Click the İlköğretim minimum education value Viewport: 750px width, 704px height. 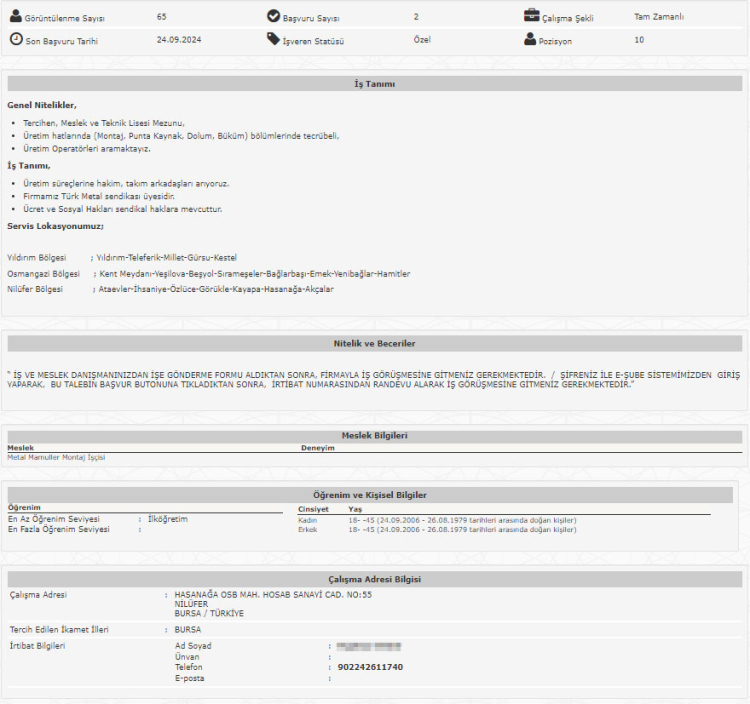click(167, 519)
